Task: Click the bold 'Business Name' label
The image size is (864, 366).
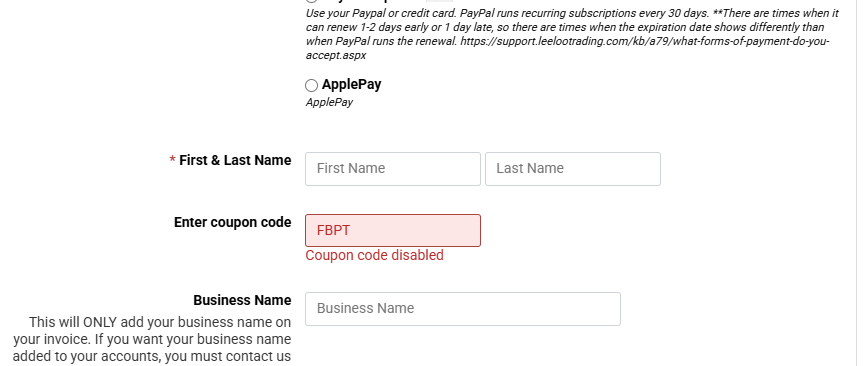Action: [x=242, y=300]
